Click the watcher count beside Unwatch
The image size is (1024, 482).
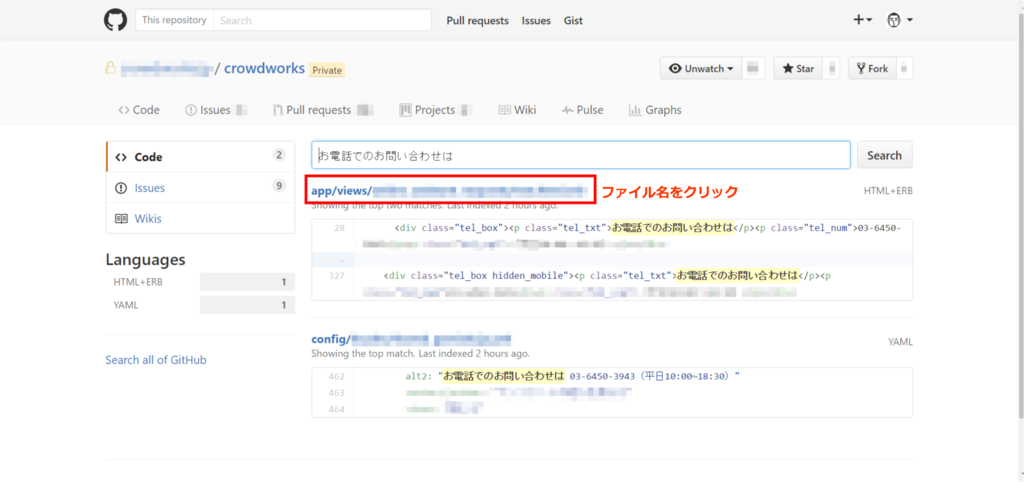[753, 68]
